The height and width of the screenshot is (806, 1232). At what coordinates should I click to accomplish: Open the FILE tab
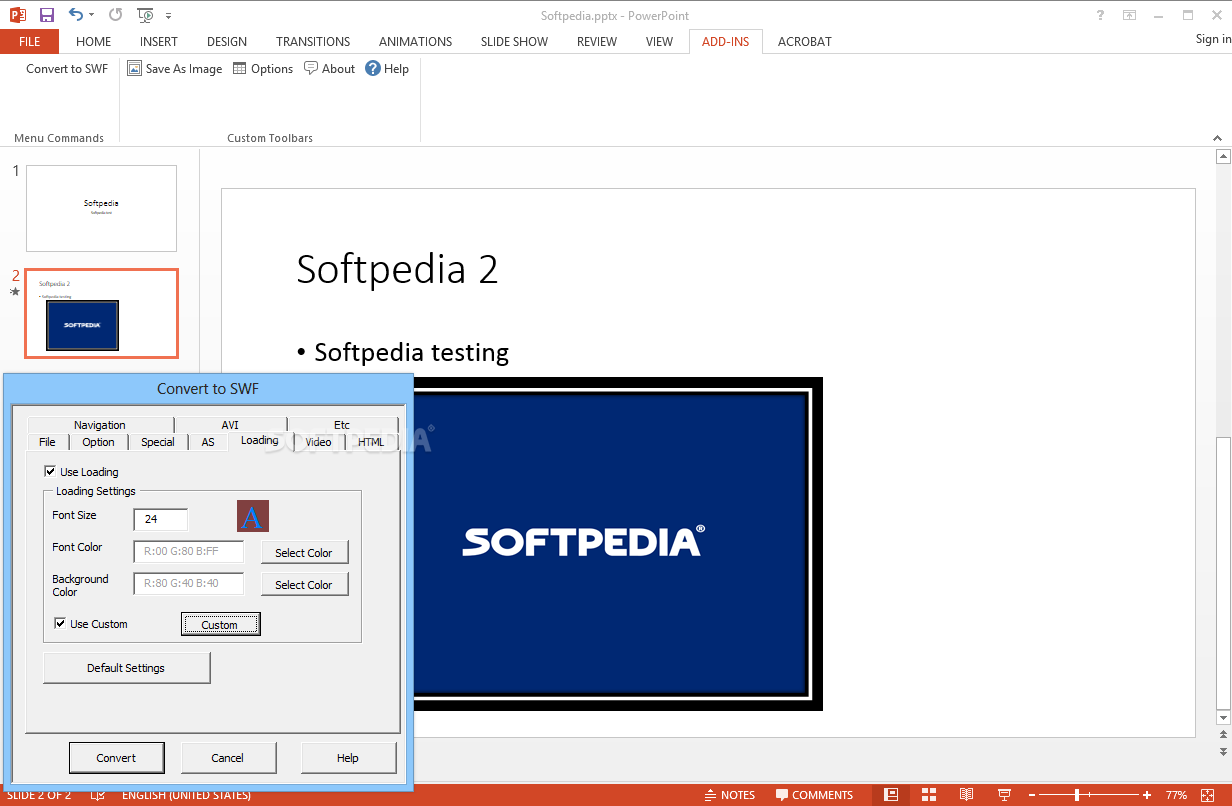[29, 42]
